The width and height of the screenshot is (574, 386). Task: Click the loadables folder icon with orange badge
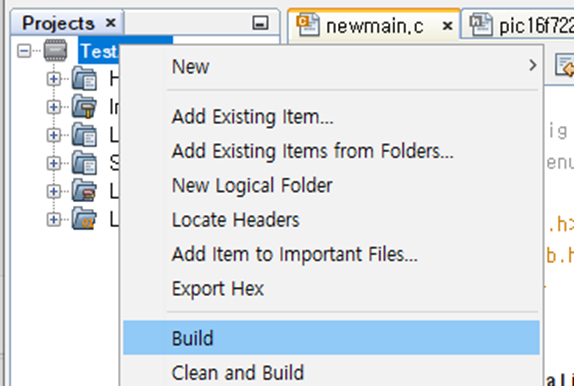(x=84, y=219)
